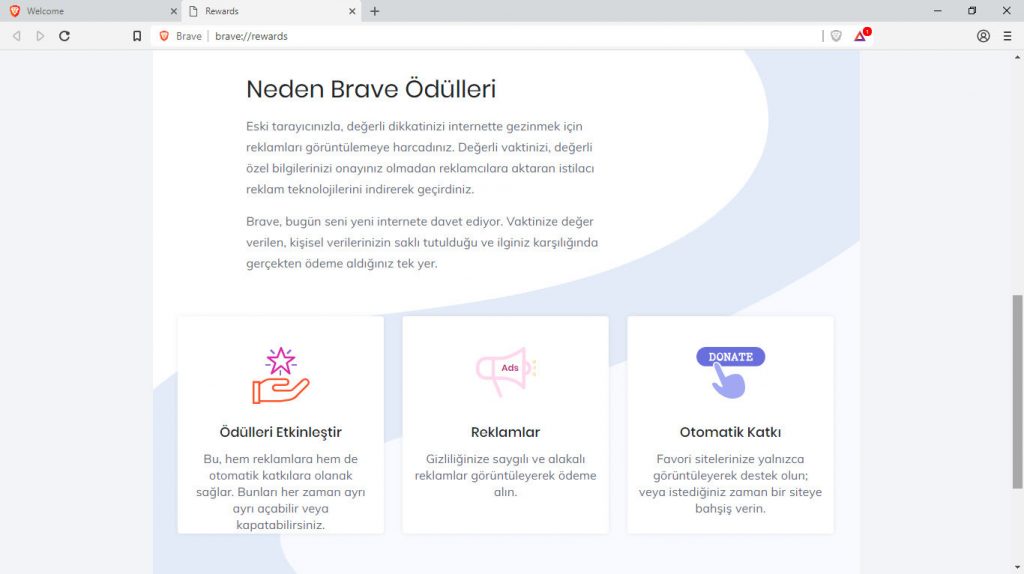The width and height of the screenshot is (1024, 574).
Task: Bookmark this page with bookmark icon
Action: point(136,36)
